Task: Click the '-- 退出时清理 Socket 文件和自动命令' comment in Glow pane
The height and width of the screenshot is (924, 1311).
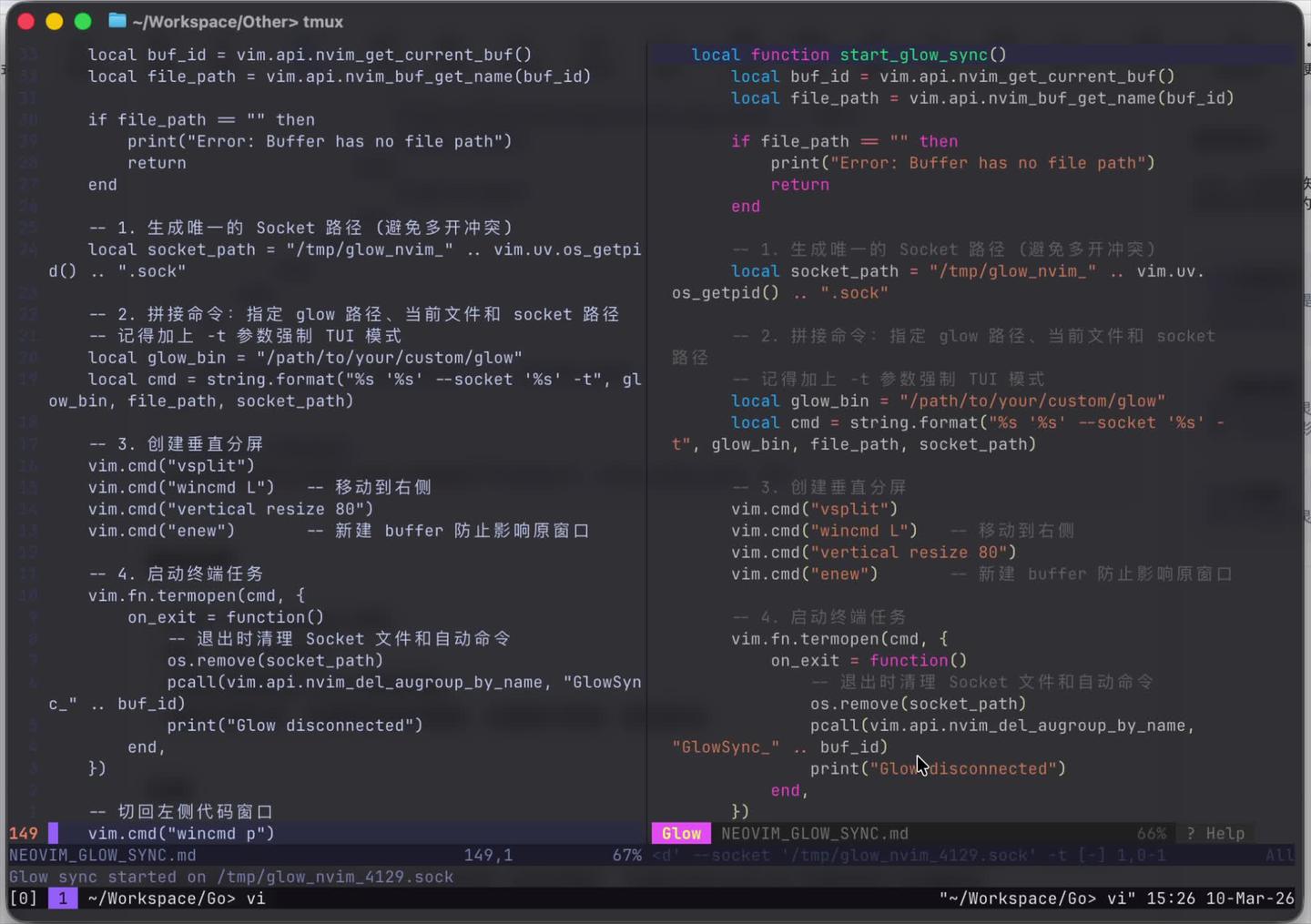Action: pos(982,683)
